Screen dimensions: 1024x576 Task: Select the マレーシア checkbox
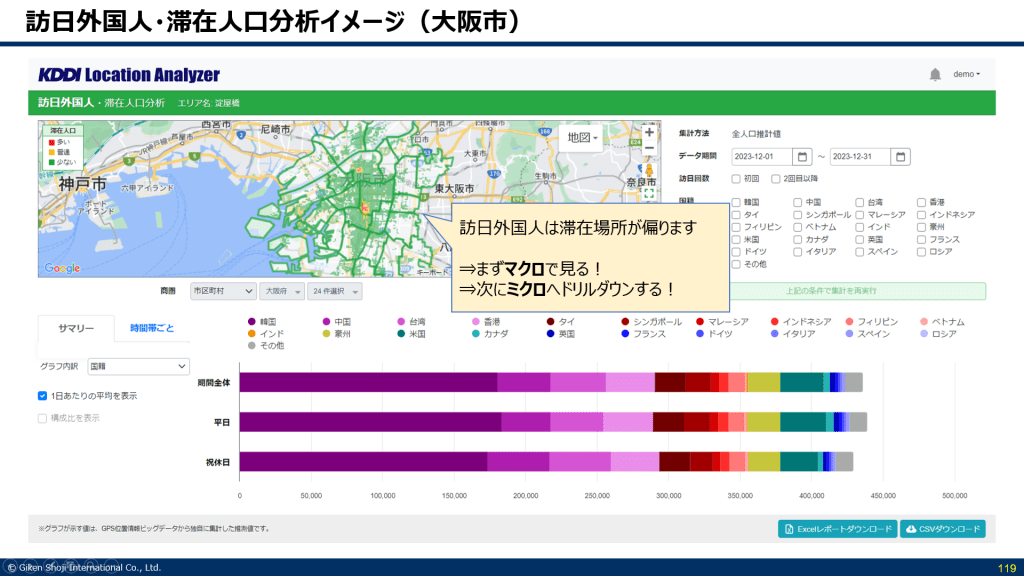(859, 215)
